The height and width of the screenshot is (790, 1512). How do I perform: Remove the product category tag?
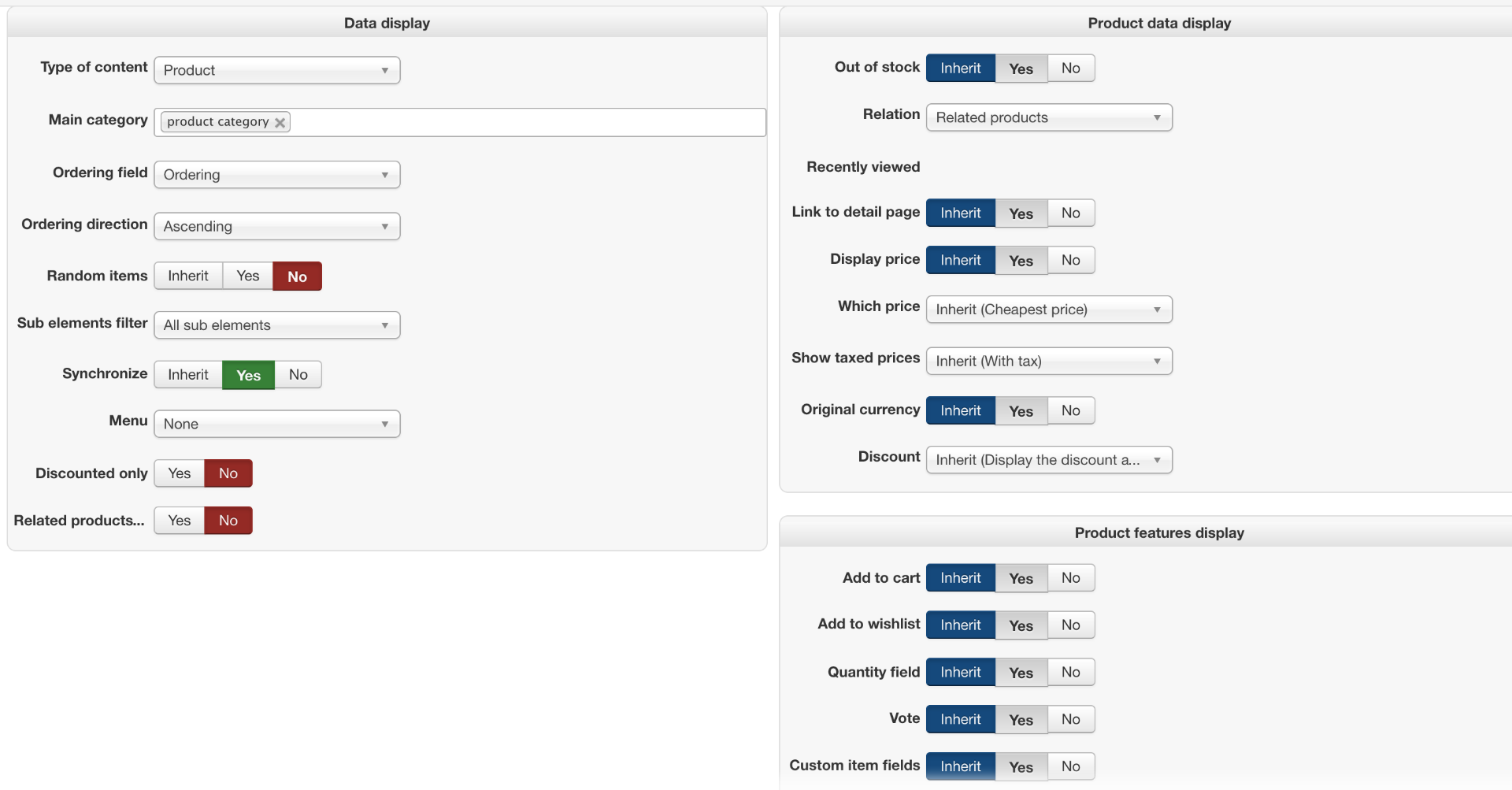(280, 122)
